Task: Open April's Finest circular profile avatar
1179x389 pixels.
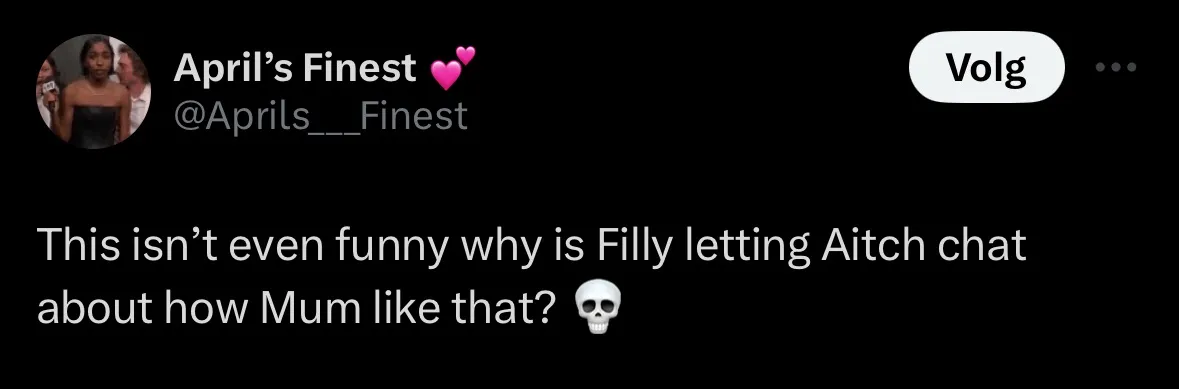Action: pyautogui.click(x=94, y=91)
